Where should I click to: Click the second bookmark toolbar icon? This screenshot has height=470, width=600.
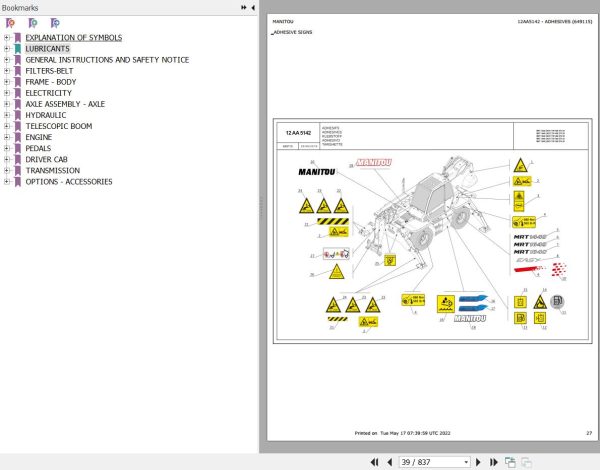(x=33, y=23)
